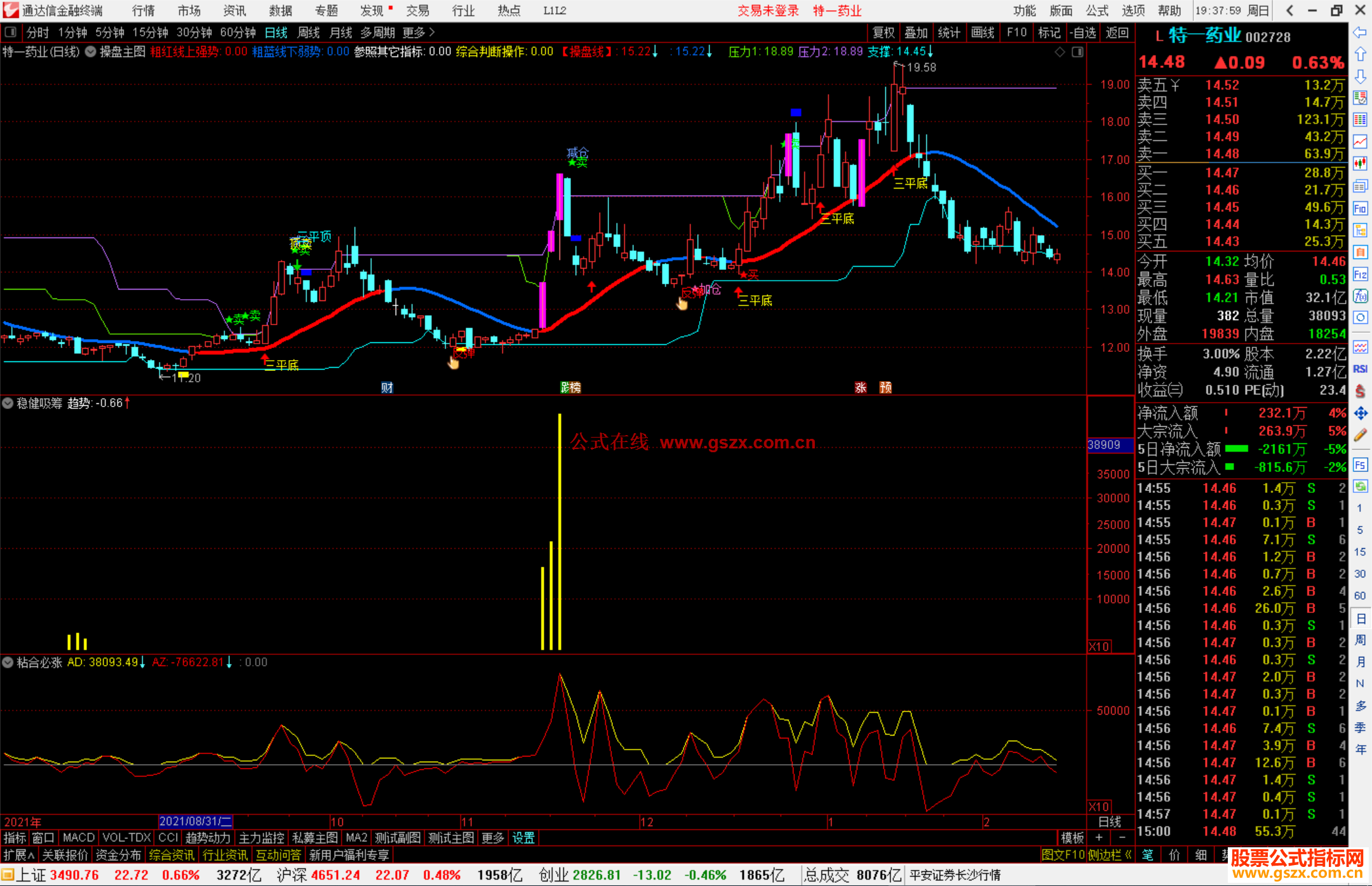The width and height of the screenshot is (1372, 886).
Task: Click the hierarchy tree sidebar icon
Action: (1360, 231)
